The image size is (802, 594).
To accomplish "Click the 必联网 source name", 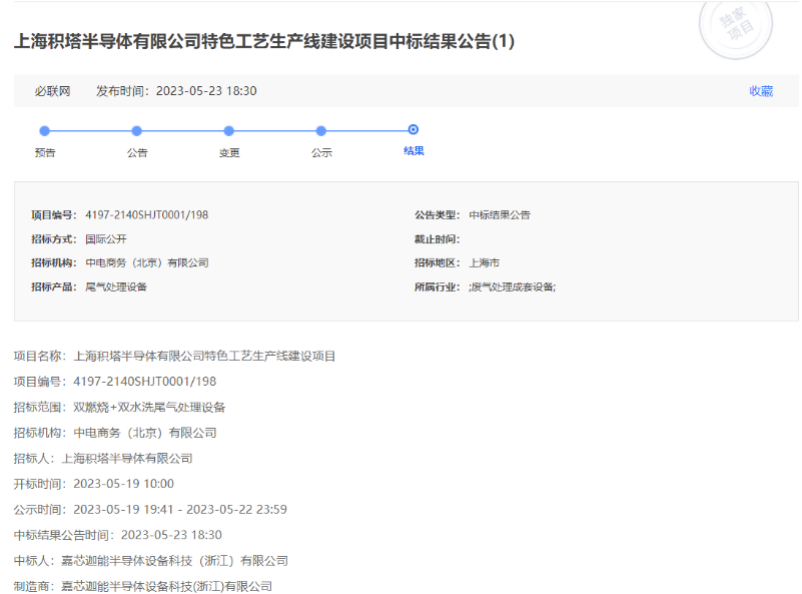I will (52, 91).
